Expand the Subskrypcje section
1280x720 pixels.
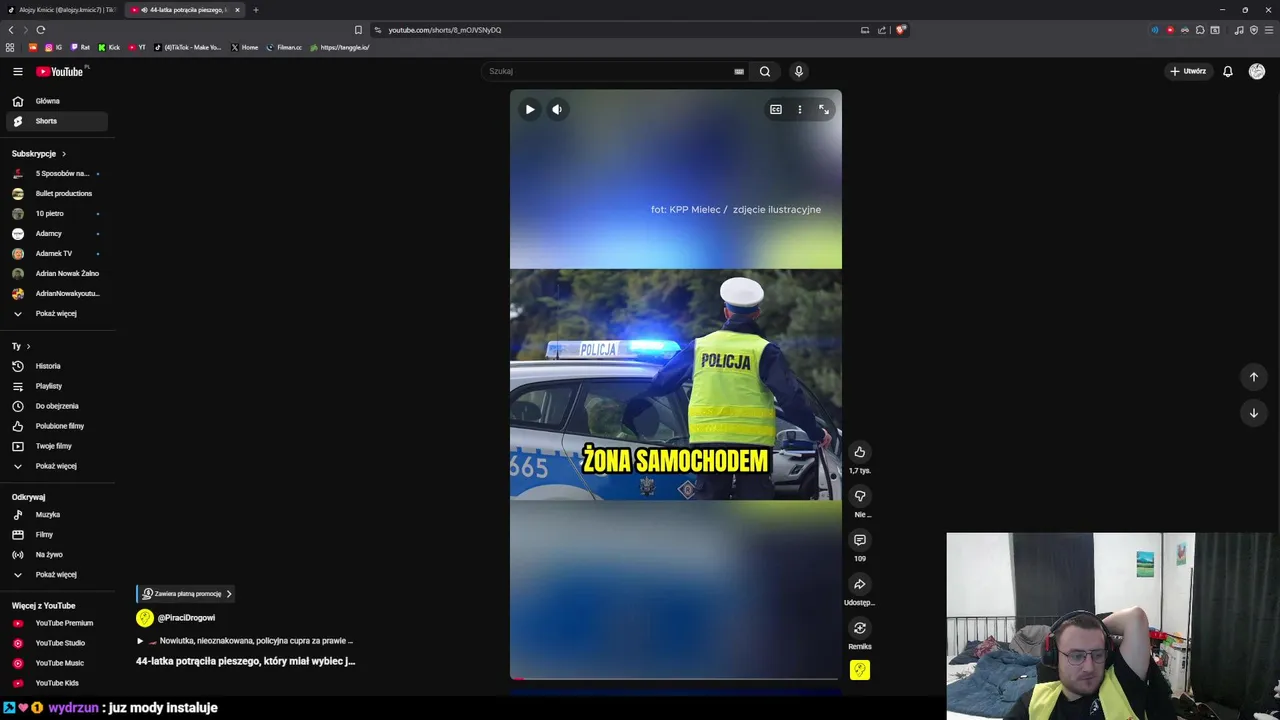tap(39, 154)
